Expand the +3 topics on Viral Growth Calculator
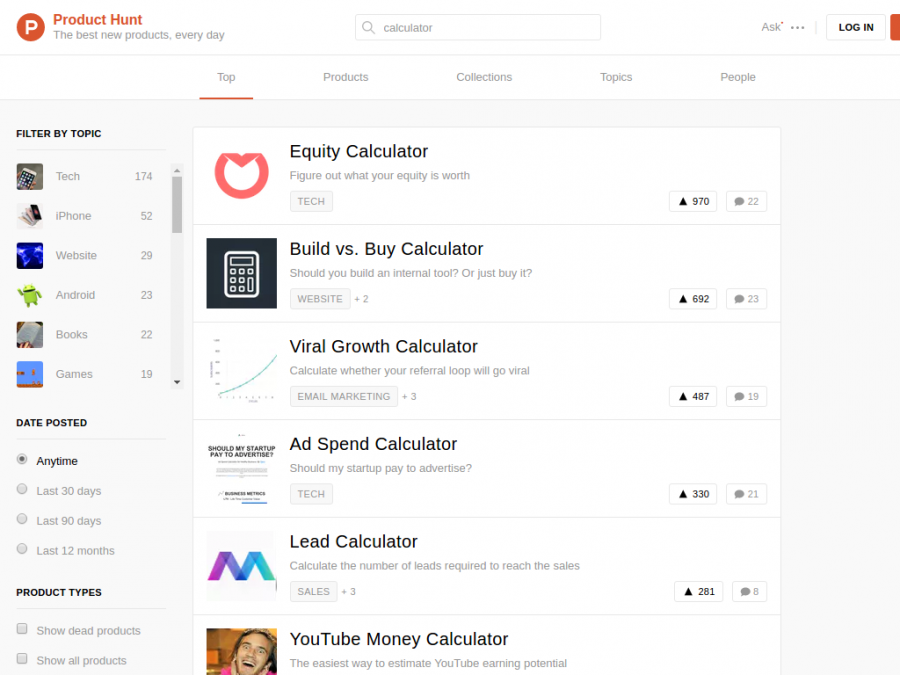The height and width of the screenshot is (675, 900). tap(409, 397)
